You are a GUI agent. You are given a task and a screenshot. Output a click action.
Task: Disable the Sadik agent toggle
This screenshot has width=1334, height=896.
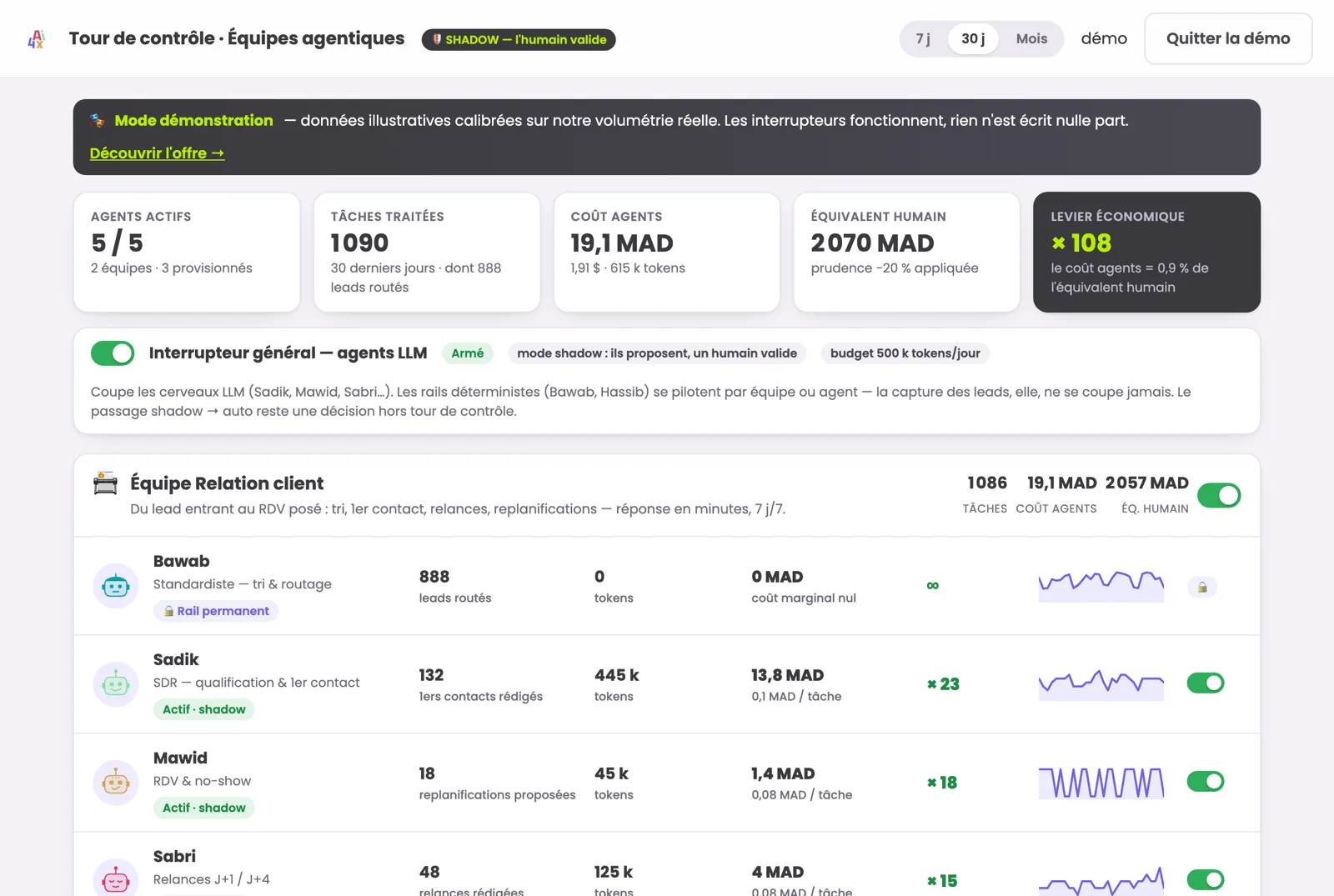pos(1206,683)
